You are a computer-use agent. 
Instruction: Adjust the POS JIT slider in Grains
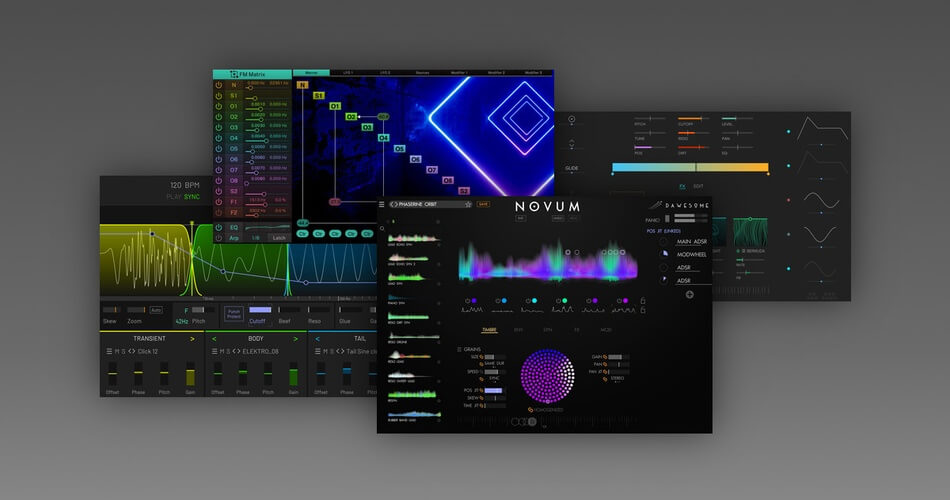coord(494,391)
